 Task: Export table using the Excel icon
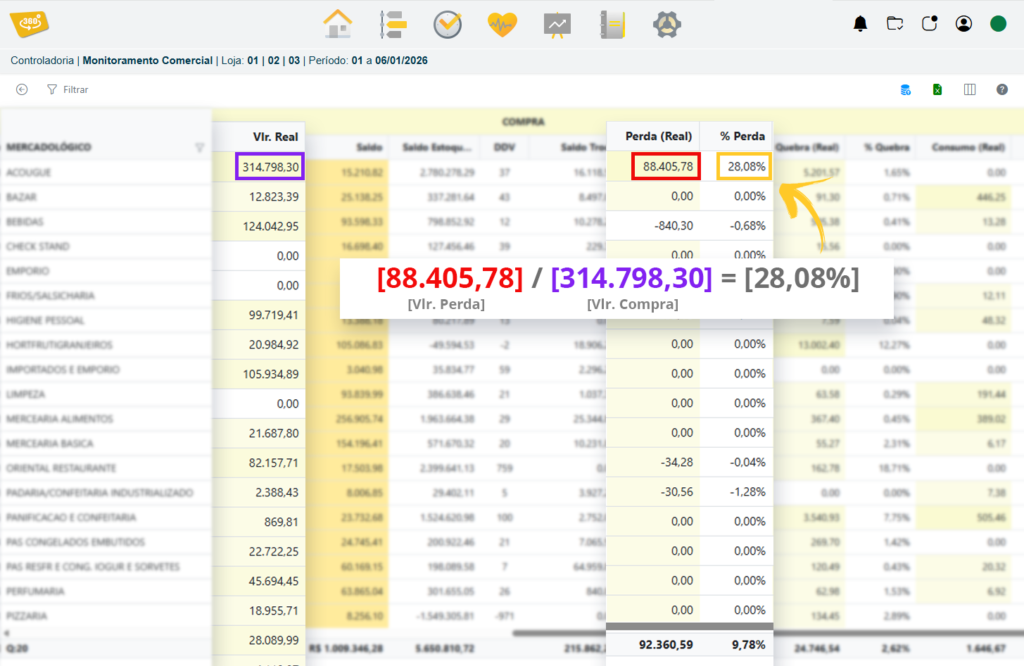click(x=938, y=90)
